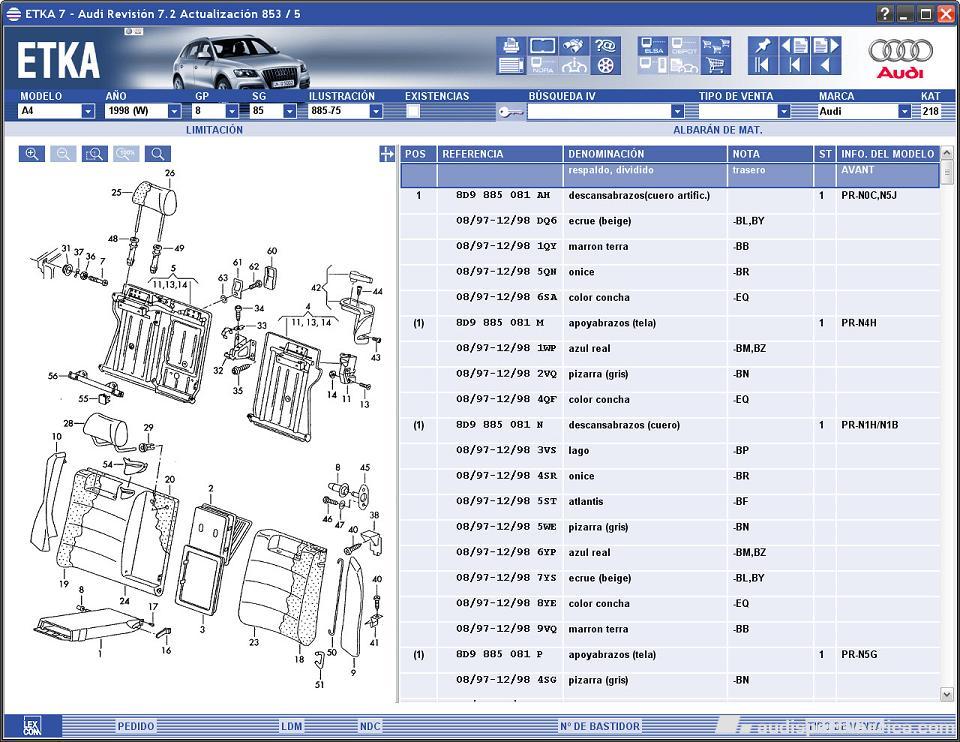Image resolution: width=960 pixels, height=742 pixels.
Task: Toggle the Existencias checkbox
Action: point(413,111)
